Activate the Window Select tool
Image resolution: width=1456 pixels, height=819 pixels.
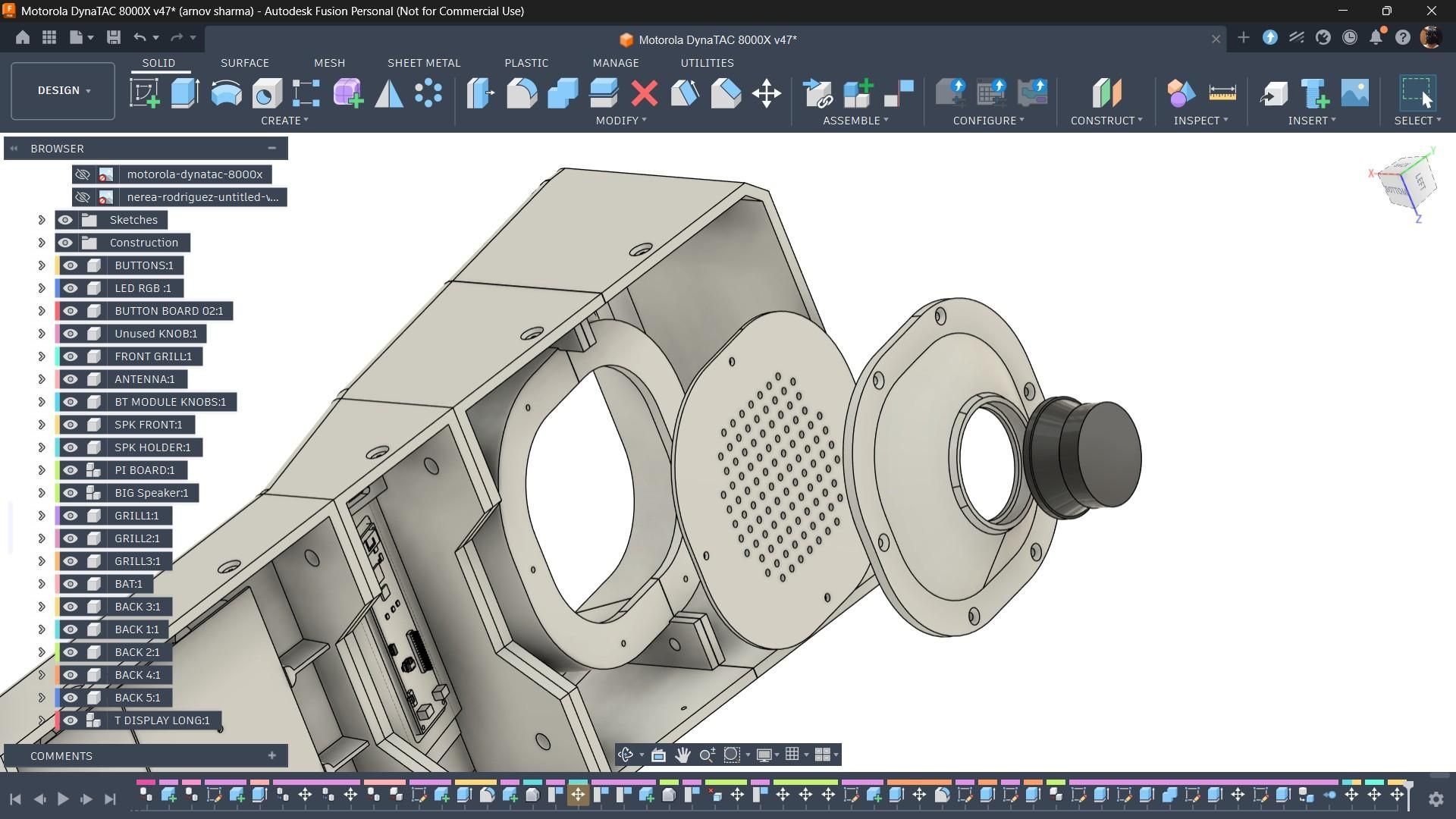[1417, 93]
